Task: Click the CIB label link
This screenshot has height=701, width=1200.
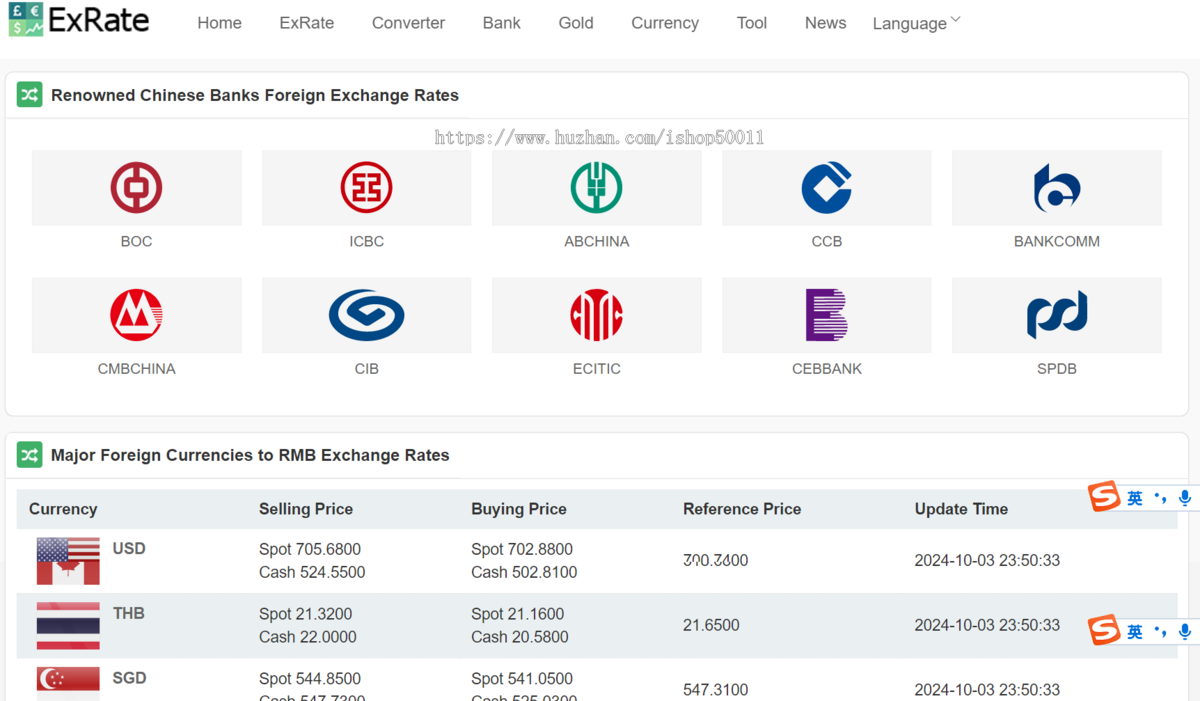Action: point(366,369)
